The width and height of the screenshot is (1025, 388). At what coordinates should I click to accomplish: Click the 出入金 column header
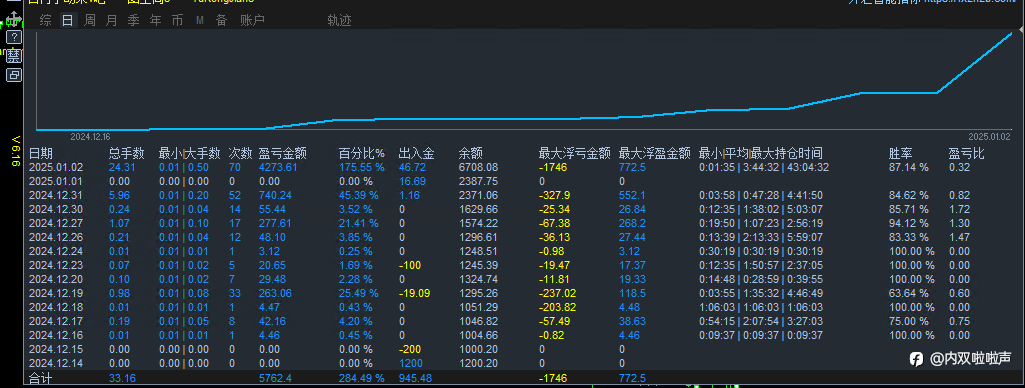click(416, 154)
